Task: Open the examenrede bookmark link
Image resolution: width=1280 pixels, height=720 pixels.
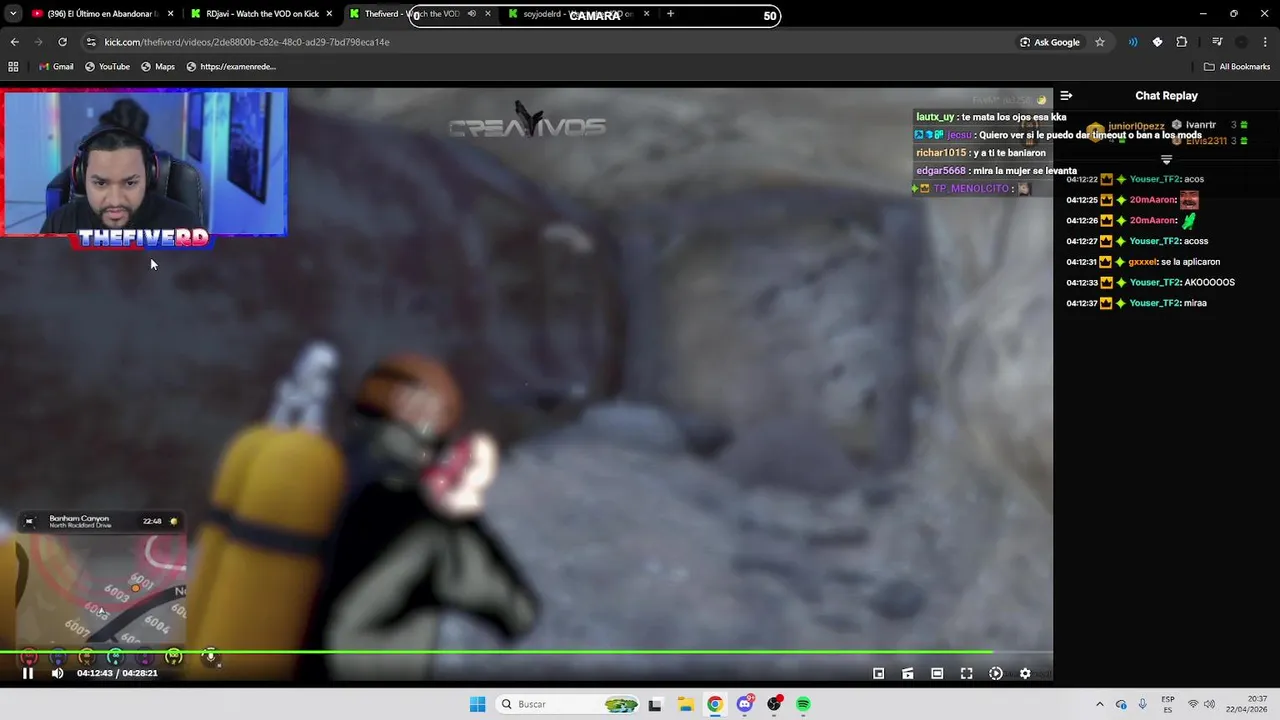Action: click(231, 67)
